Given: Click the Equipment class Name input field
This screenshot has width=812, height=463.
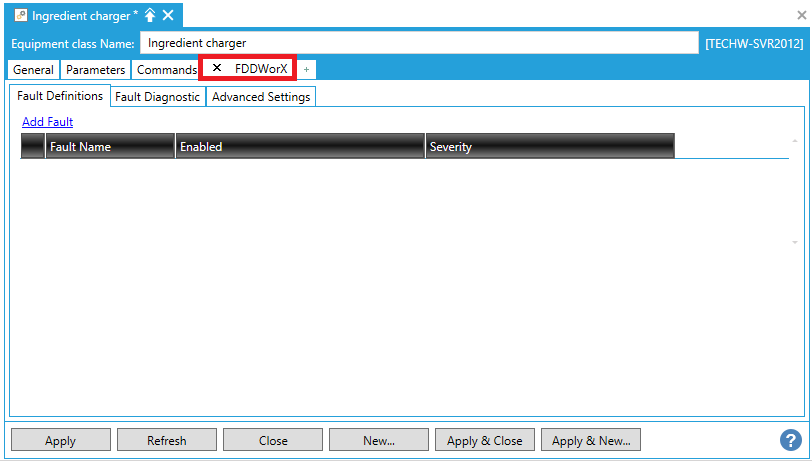Looking at the screenshot, I should pos(418,43).
